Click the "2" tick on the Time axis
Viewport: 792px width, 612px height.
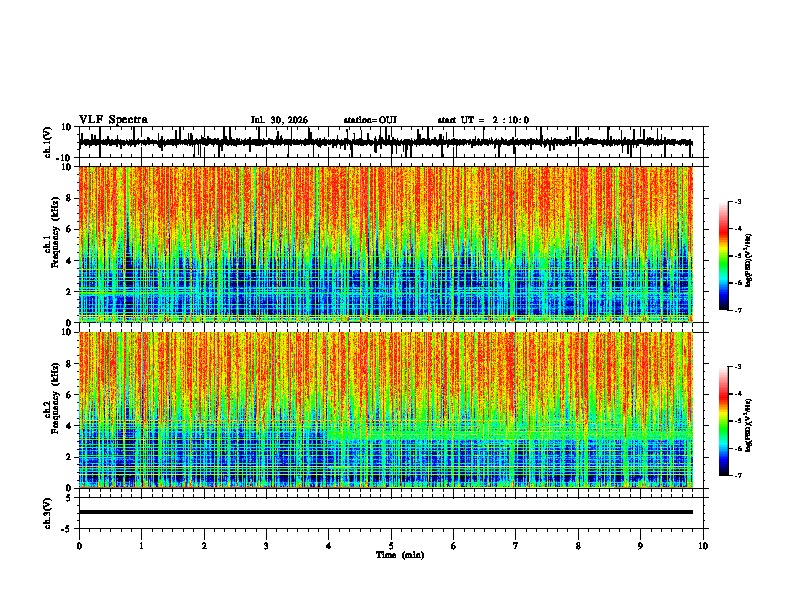[204, 546]
